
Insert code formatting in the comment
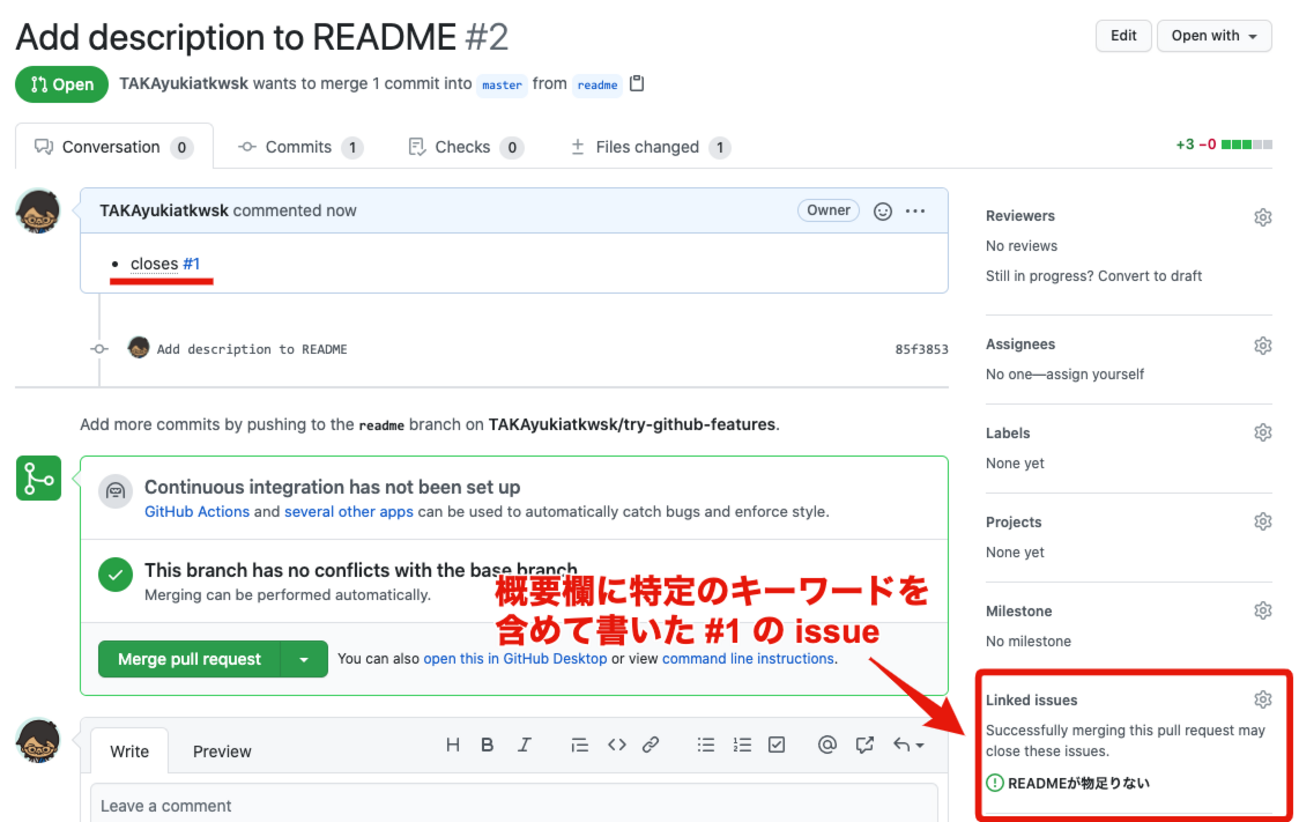[617, 745]
